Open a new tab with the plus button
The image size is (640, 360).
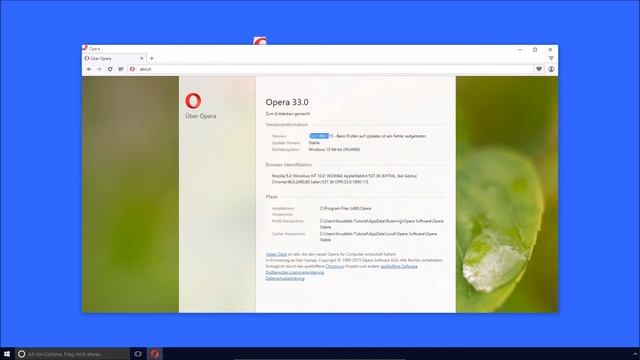(152, 58)
